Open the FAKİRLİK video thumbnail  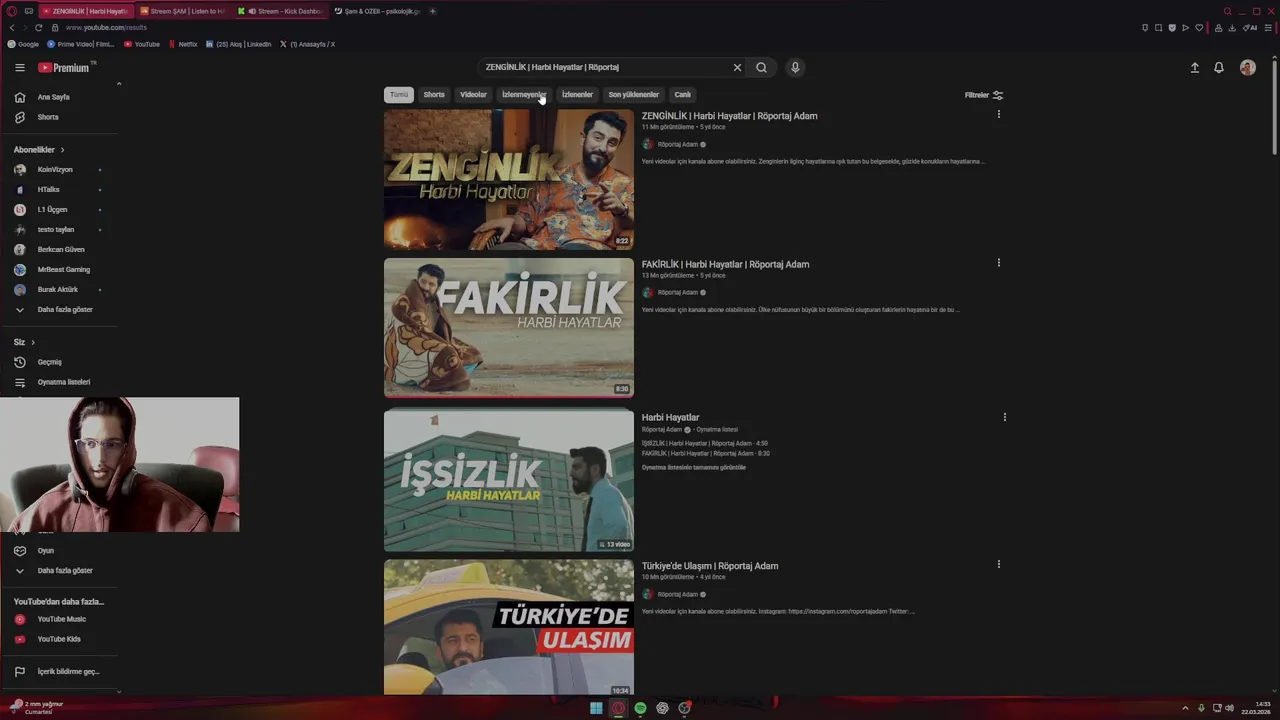pyautogui.click(x=509, y=328)
